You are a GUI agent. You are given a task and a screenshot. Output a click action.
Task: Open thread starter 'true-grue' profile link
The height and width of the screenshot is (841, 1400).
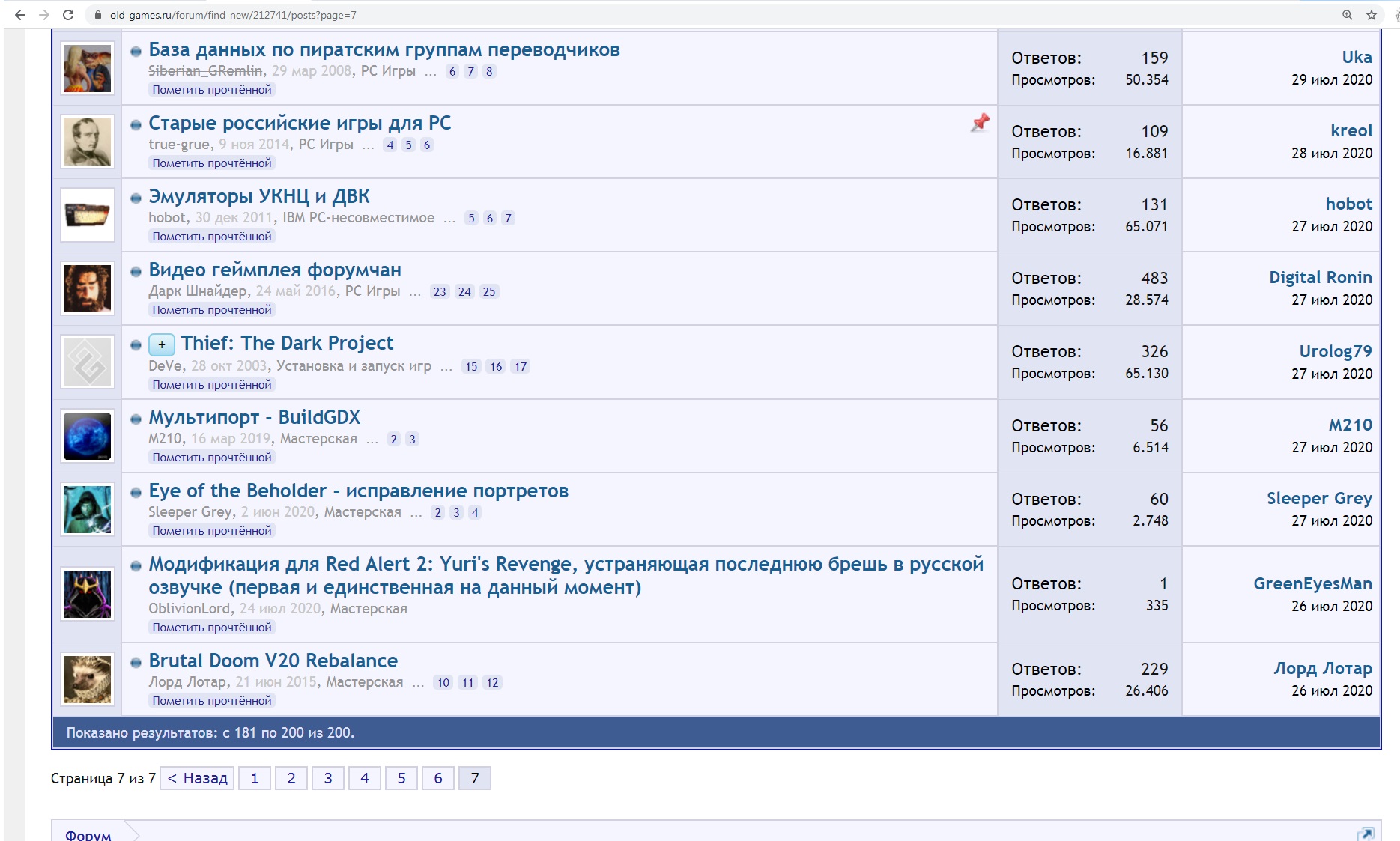179,145
